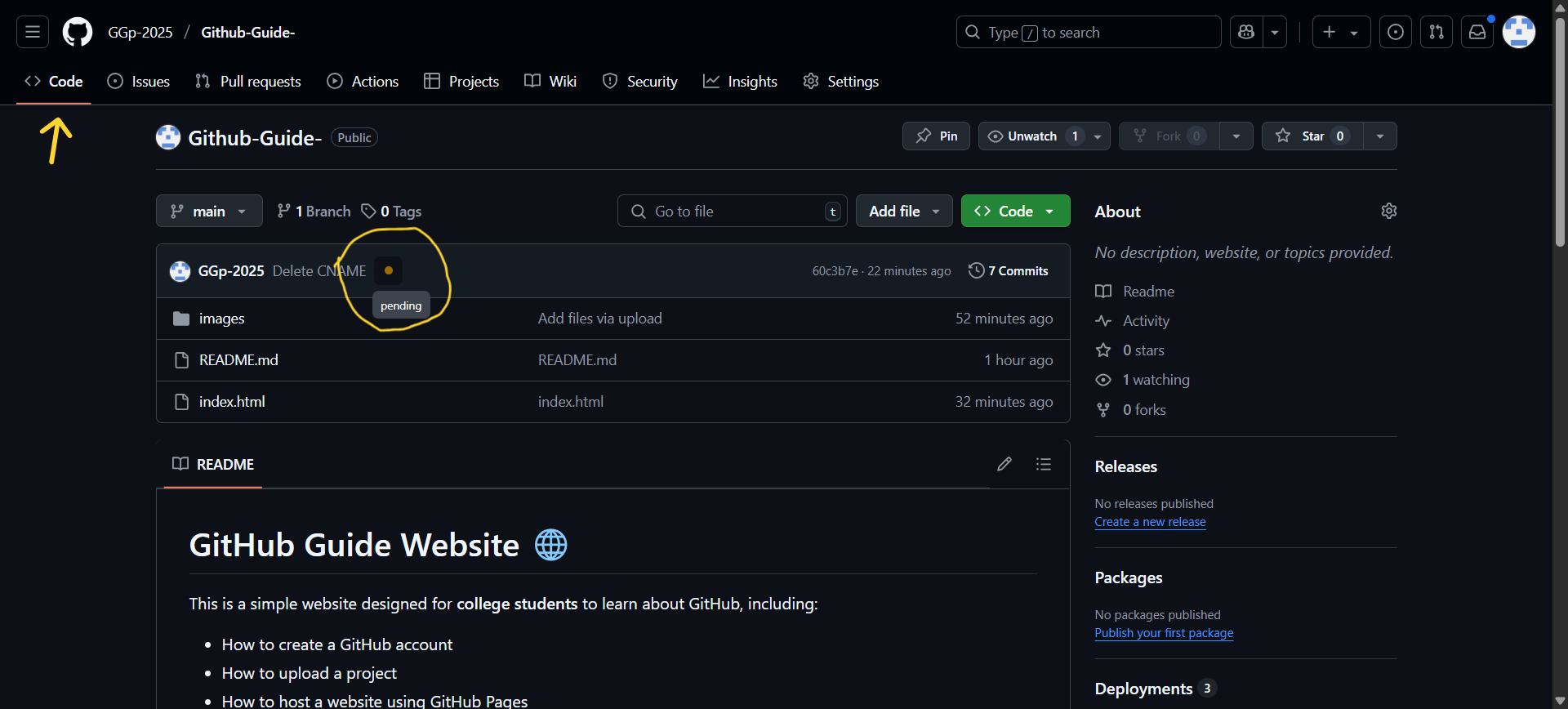
Task: Switch to the Code tab
Action: tap(54, 81)
